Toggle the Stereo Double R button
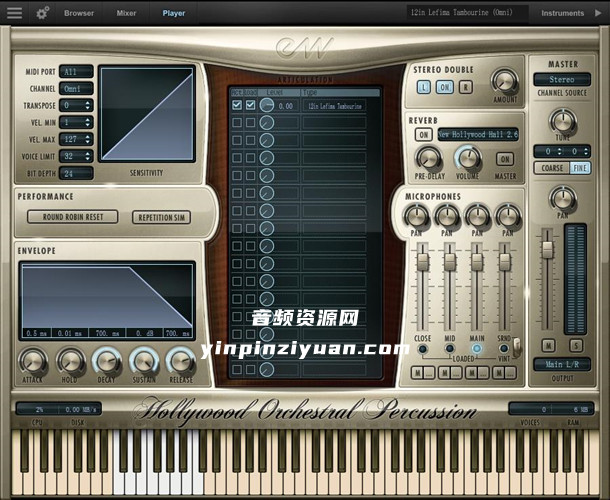 (x=466, y=87)
